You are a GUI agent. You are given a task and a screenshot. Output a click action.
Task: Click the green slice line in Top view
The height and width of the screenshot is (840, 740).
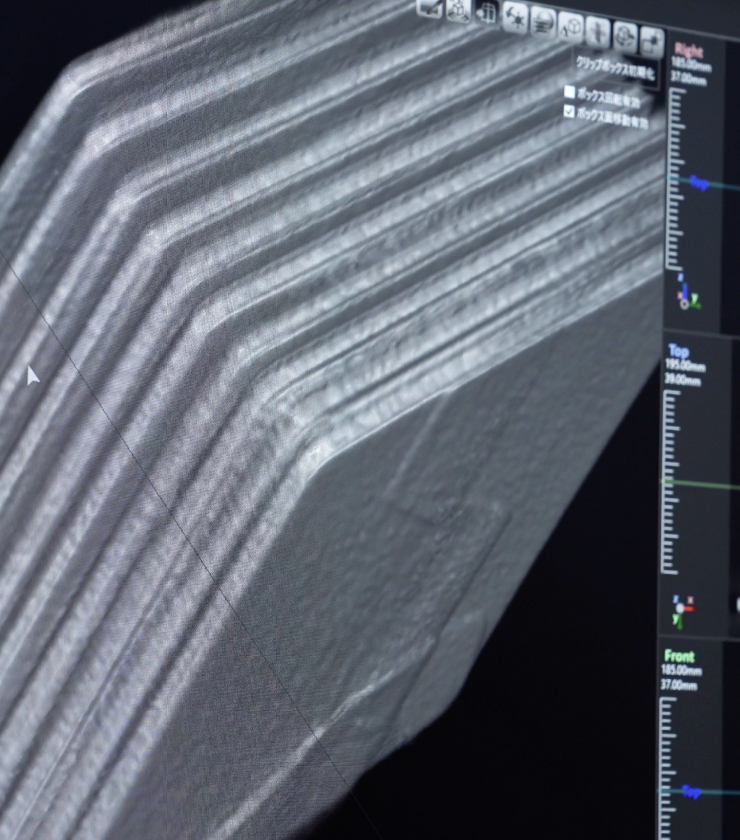pos(700,486)
